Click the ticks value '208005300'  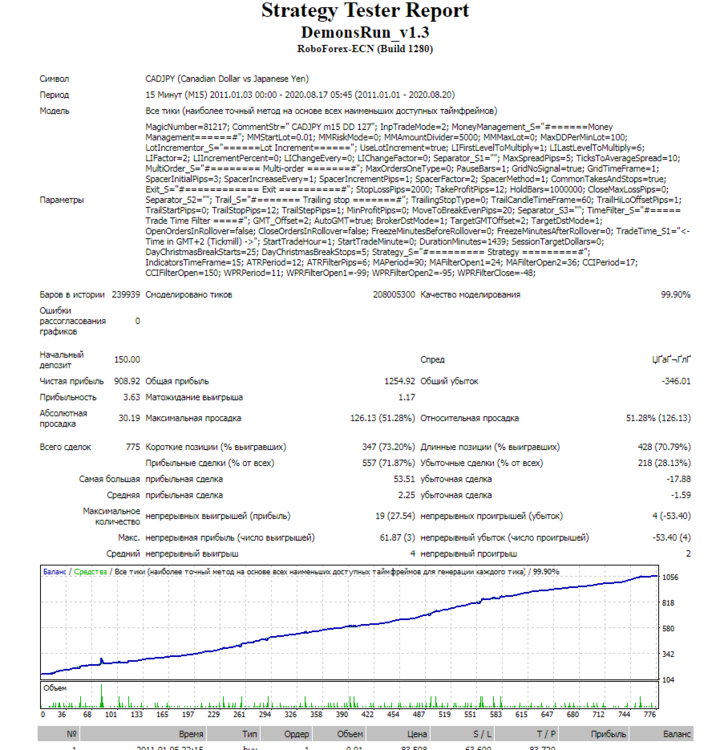[394, 295]
